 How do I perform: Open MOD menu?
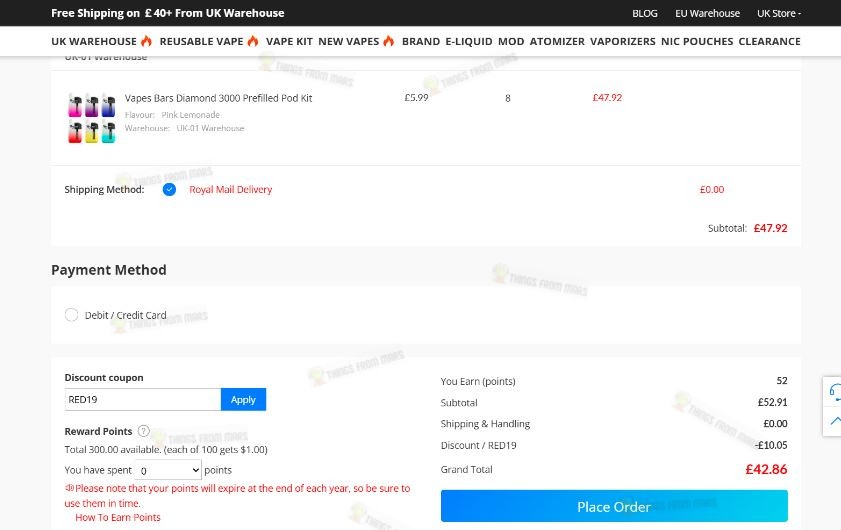click(x=511, y=41)
